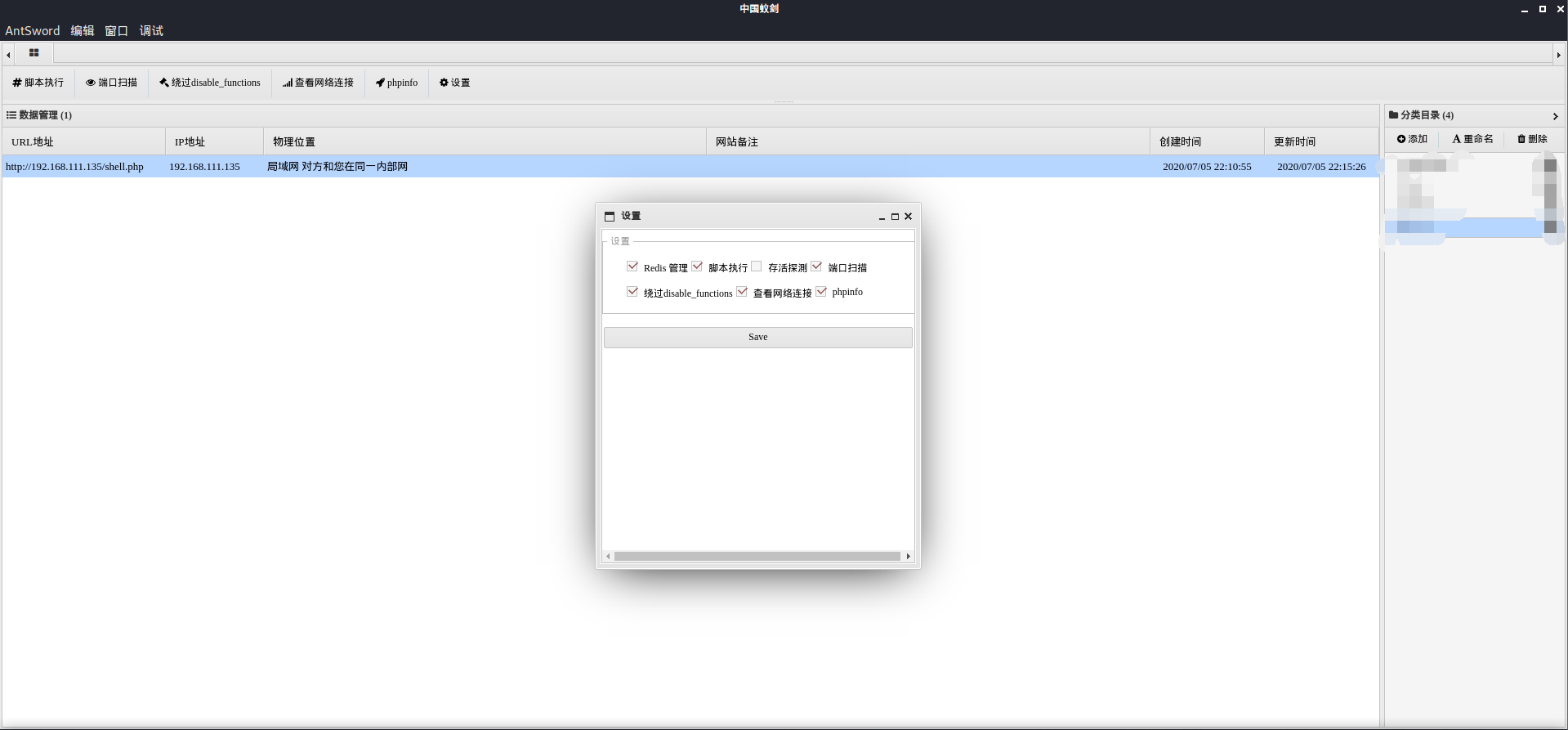
Task: Maximize the 设置 dialog
Action: [895, 217]
